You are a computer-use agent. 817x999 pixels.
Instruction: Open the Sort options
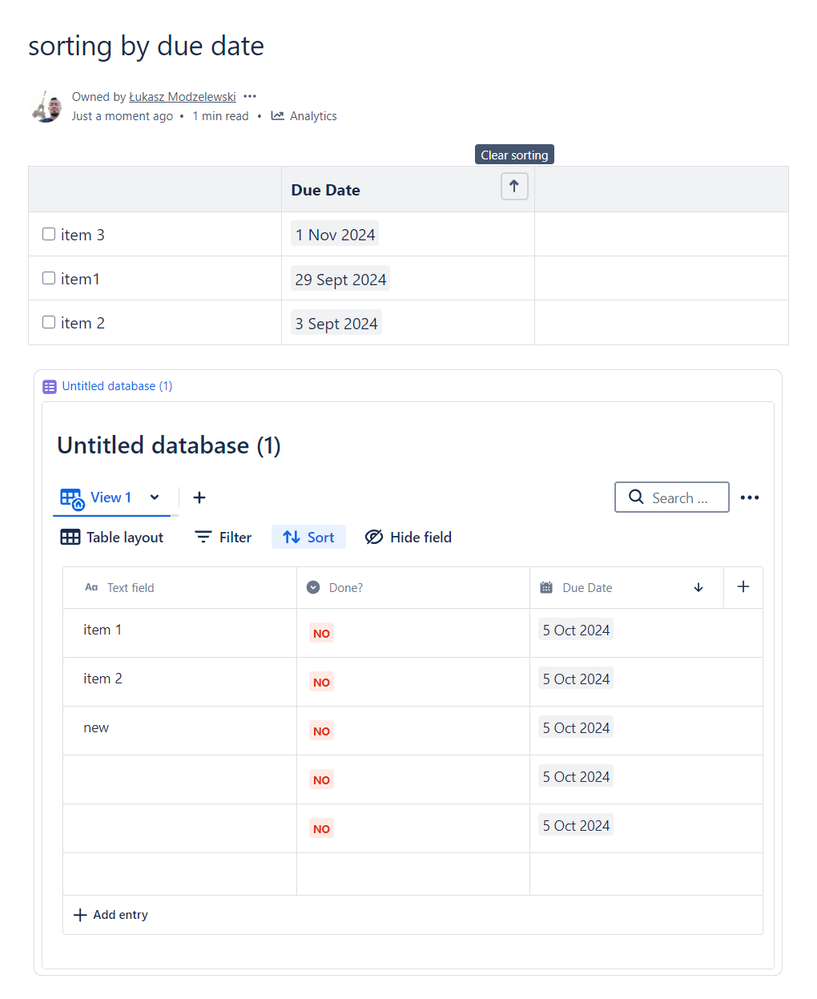point(308,537)
